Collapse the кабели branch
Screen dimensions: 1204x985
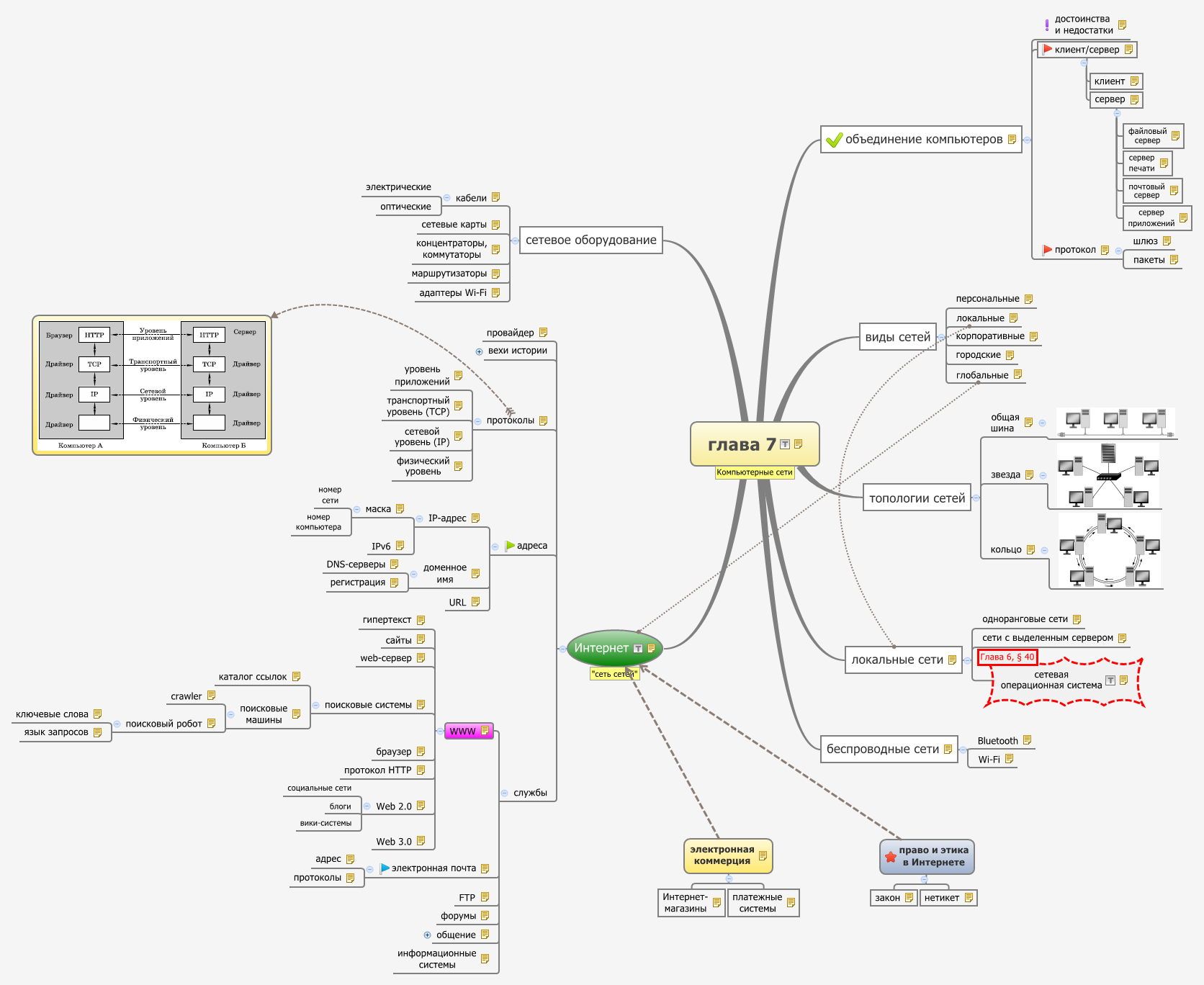447,198
